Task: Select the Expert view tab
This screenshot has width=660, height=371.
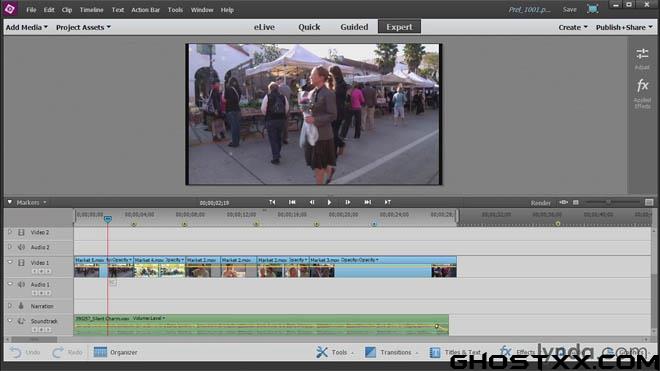Action: [399, 27]
